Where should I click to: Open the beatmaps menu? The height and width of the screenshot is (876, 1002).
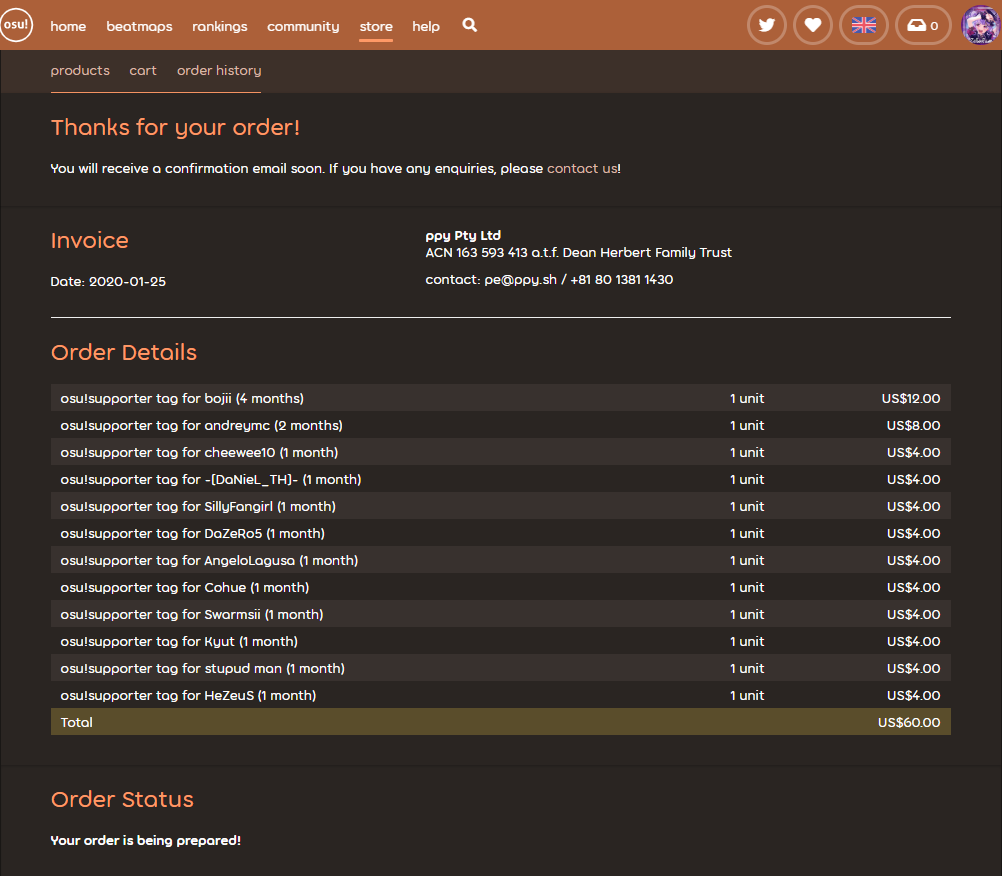tap(139, 26)
